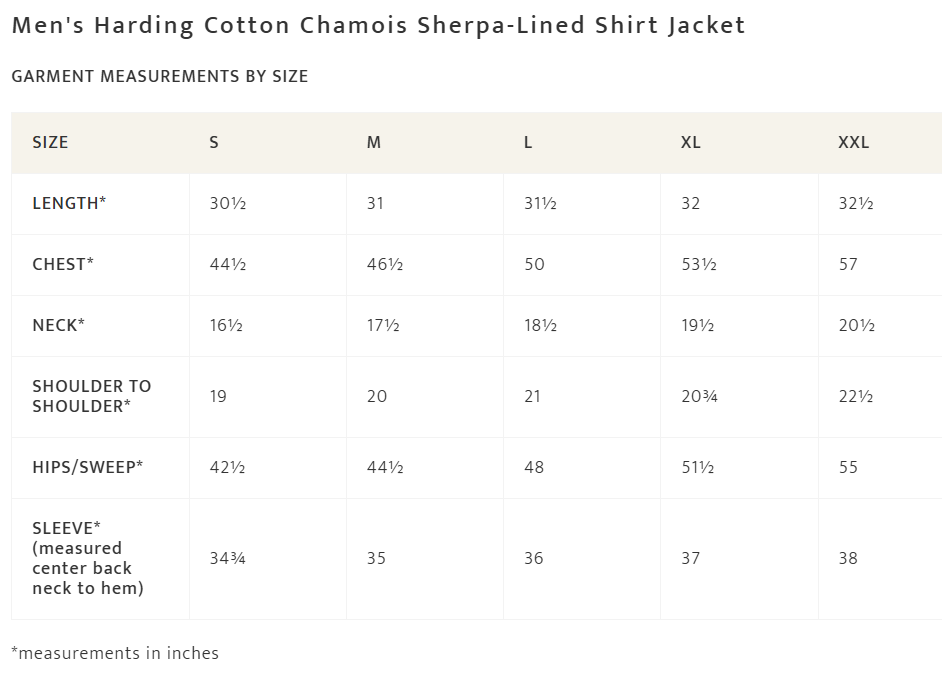The image size is (942, 682).
Task: Click the S size column header
Action: pyautogui.click(x=214, y=142)
